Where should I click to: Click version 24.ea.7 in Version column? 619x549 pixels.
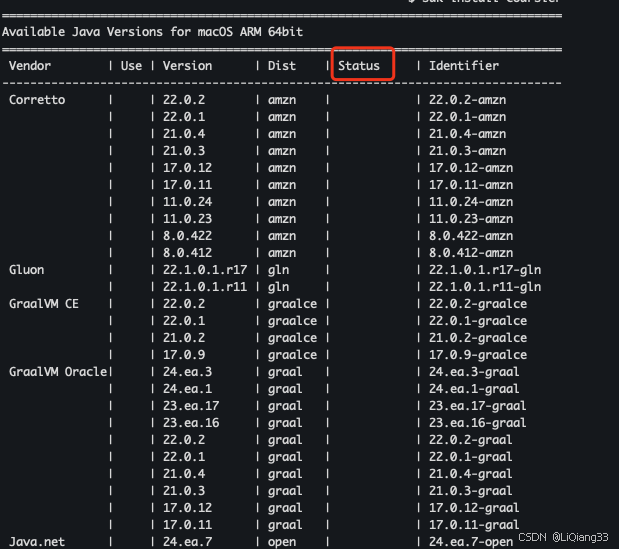pos(188,542)
